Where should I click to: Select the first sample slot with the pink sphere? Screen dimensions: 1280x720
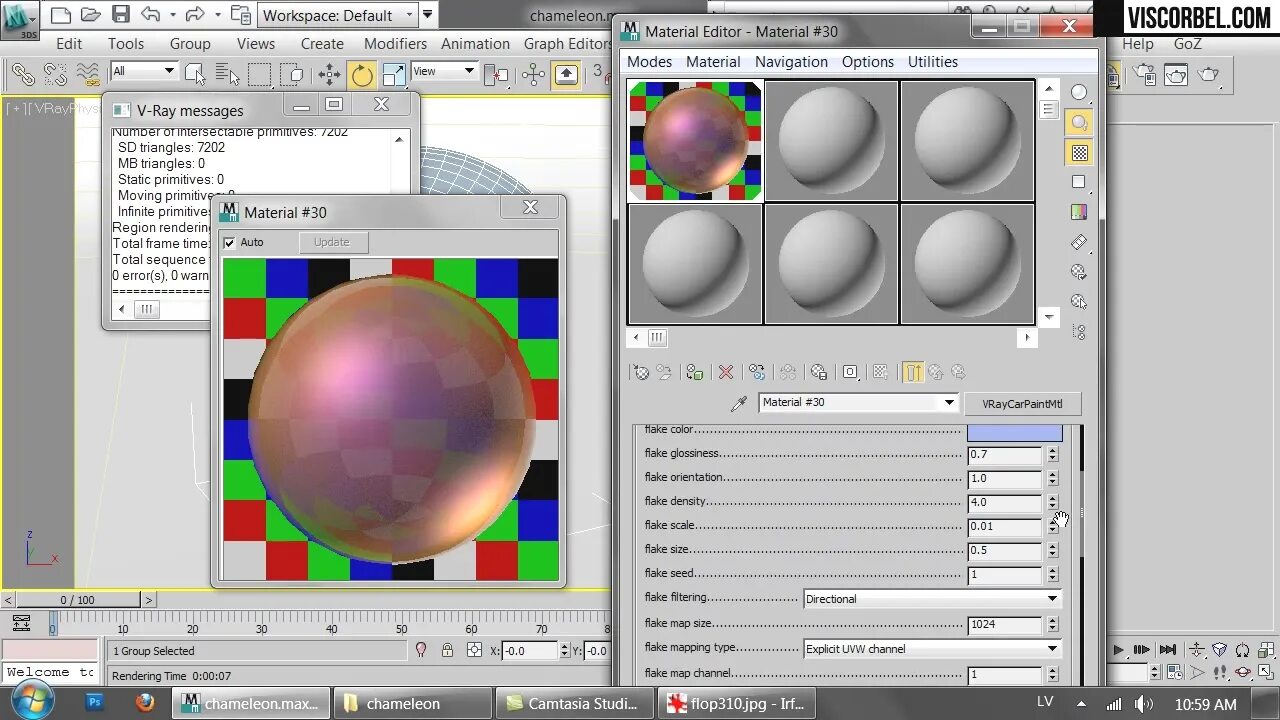(695, 141)
